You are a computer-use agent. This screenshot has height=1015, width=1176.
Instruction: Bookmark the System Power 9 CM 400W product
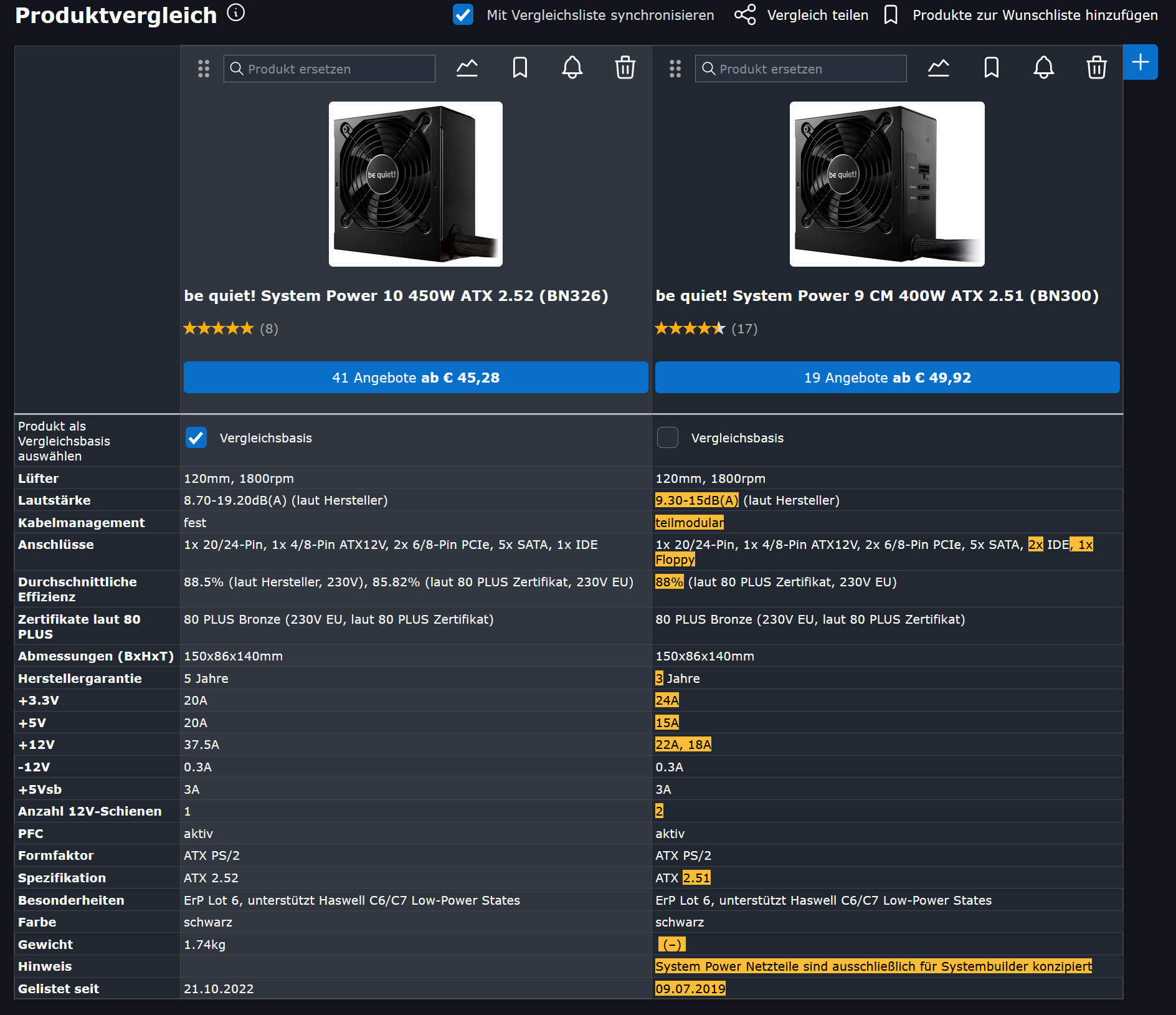992,68
